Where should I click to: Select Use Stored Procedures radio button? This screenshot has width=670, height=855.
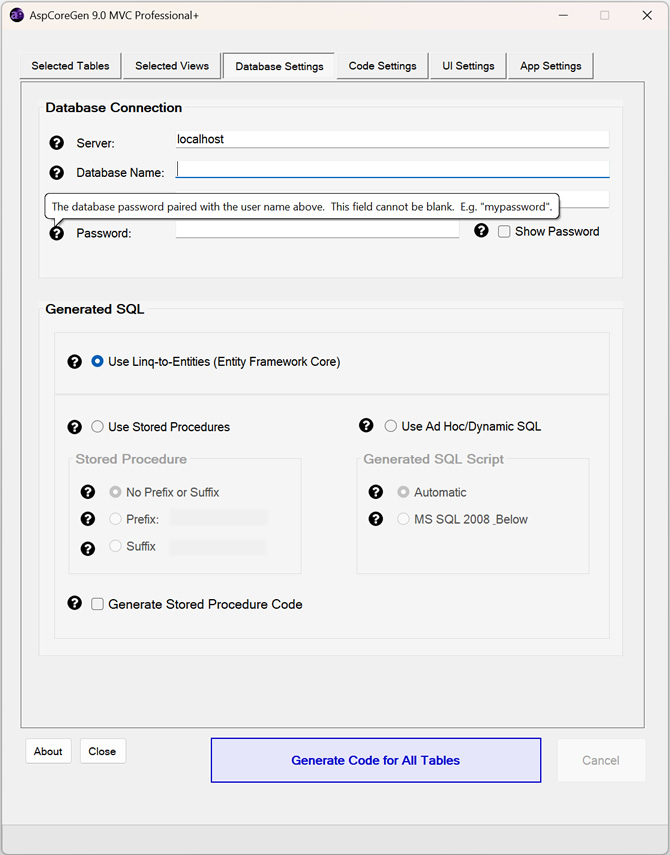(x=97, y=426)
